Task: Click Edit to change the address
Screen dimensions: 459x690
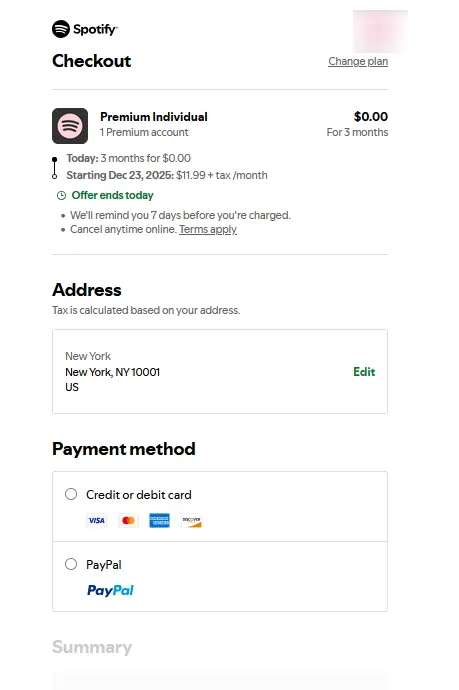Action: tap(364, 372)
